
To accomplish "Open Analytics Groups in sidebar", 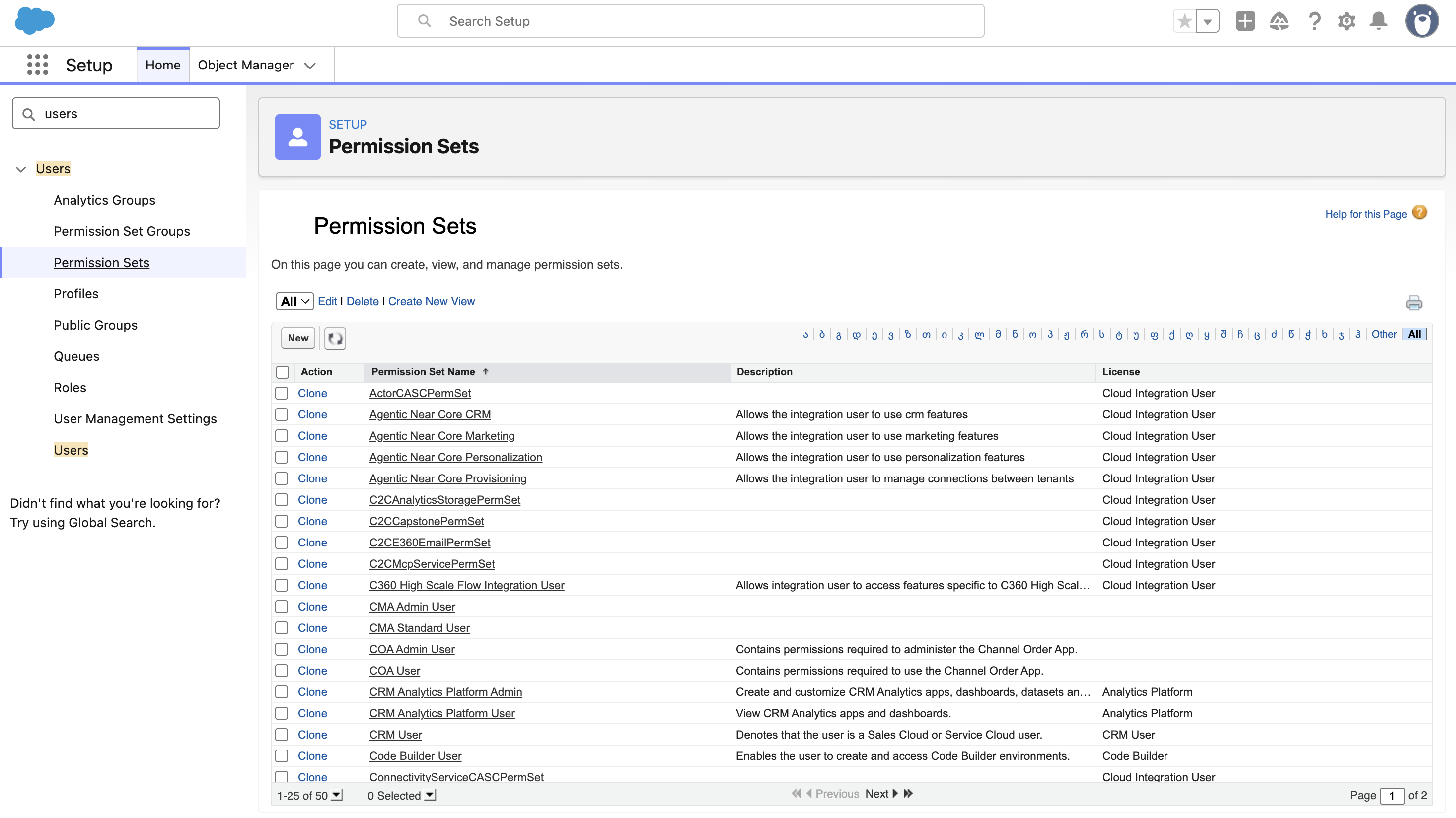I will point(105,200).
